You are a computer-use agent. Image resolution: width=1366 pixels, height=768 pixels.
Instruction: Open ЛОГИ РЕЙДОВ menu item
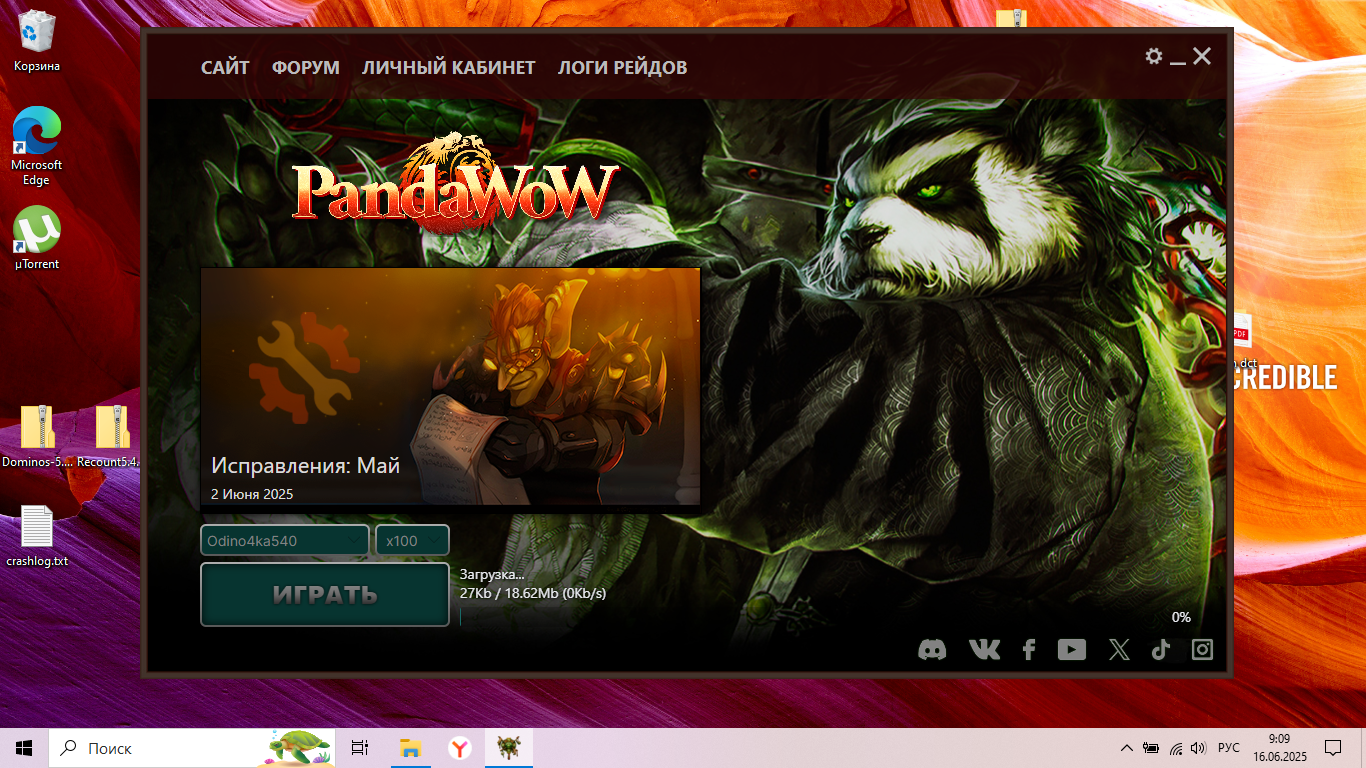pyautogui.click(x=622, y=68)
